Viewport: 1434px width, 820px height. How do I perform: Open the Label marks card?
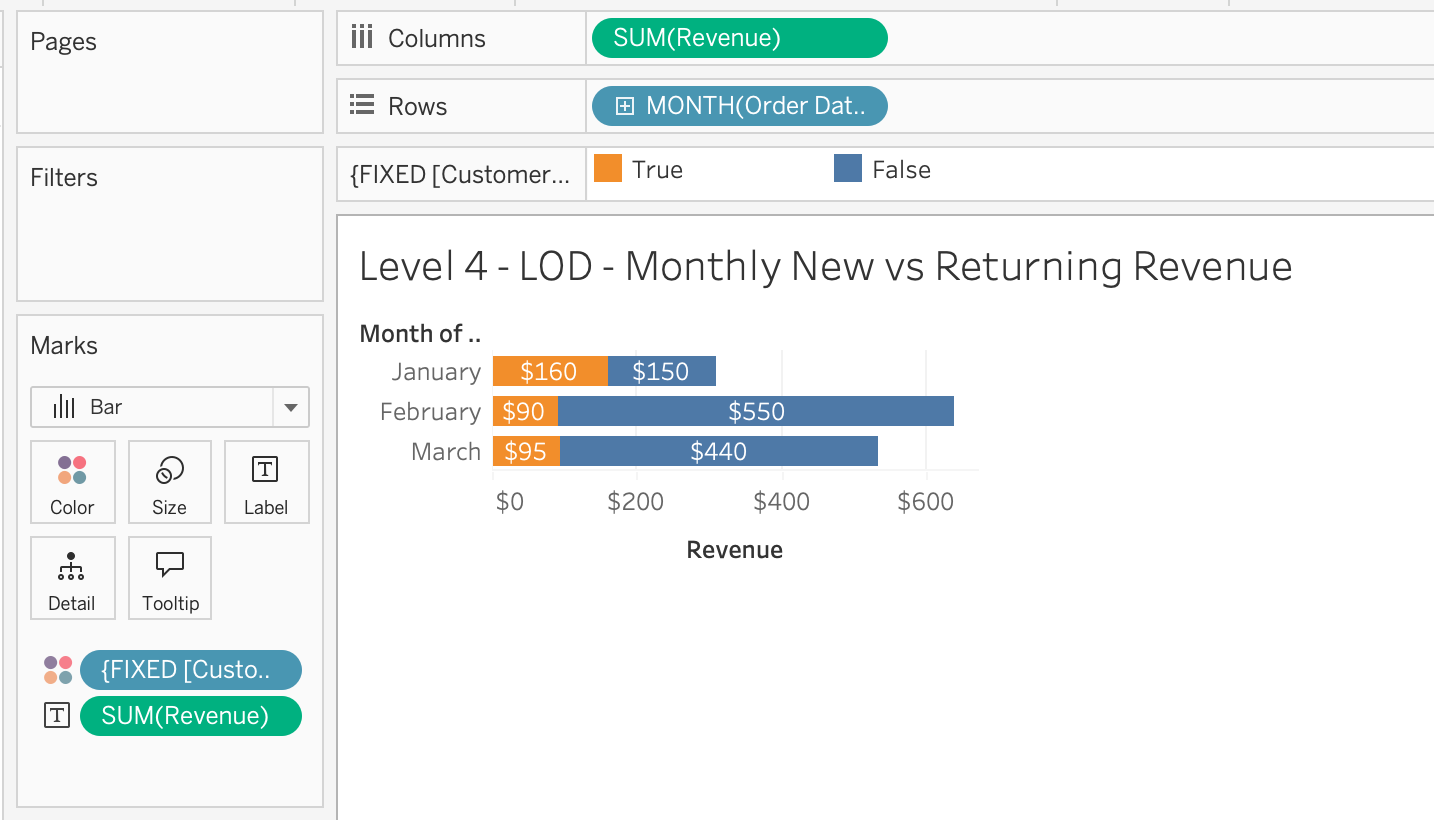coord(265,470)
